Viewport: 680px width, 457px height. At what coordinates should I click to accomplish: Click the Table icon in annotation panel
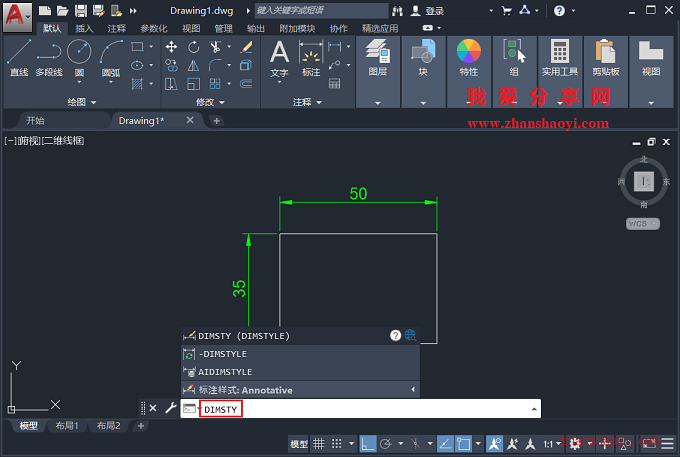[334, 83]
